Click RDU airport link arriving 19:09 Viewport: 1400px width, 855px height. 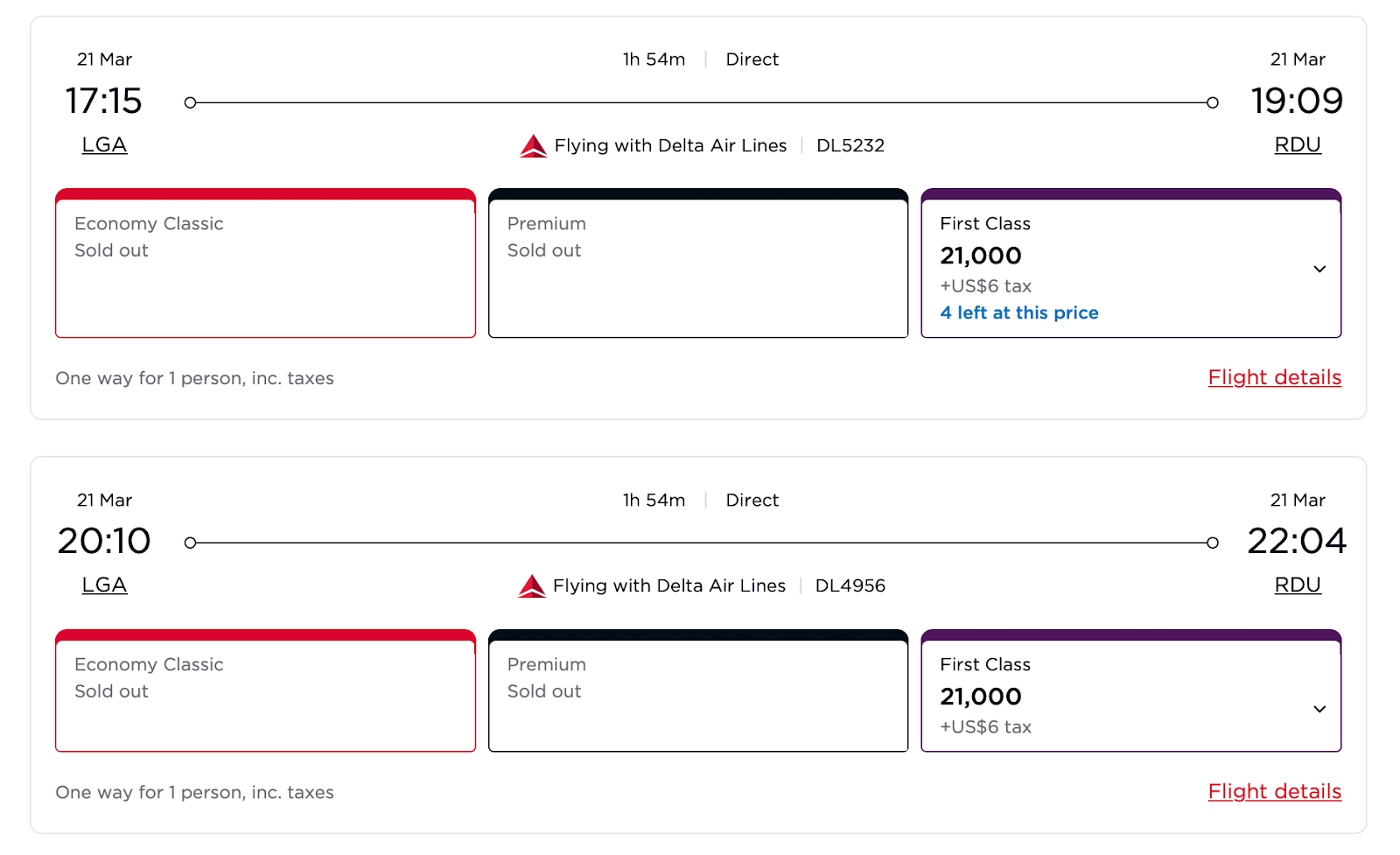(x=1297, y=145)
